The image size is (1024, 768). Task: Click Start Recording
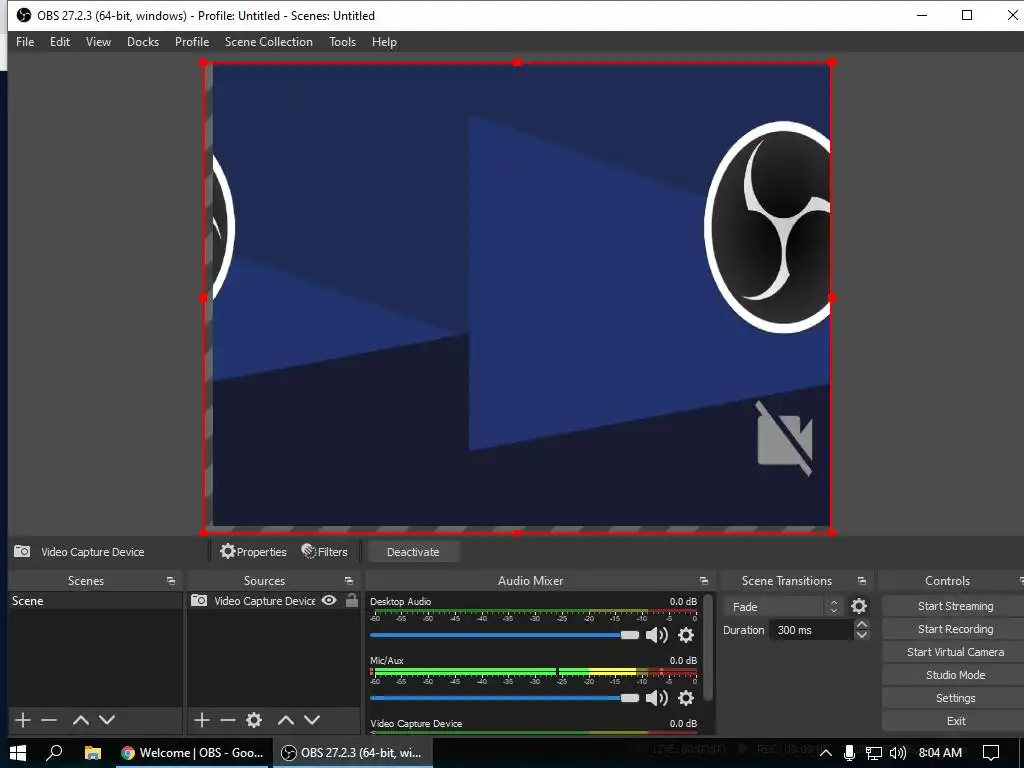coord(955,629)
